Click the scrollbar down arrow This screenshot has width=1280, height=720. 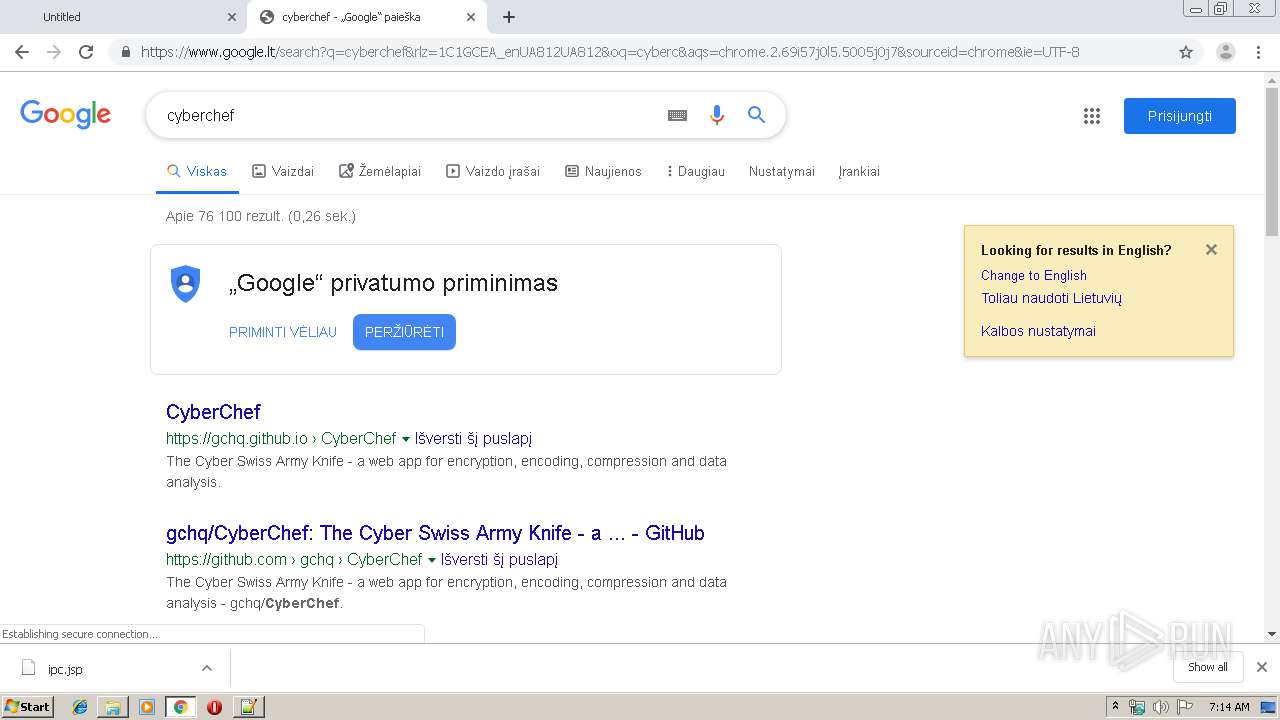pos(1272,634)
